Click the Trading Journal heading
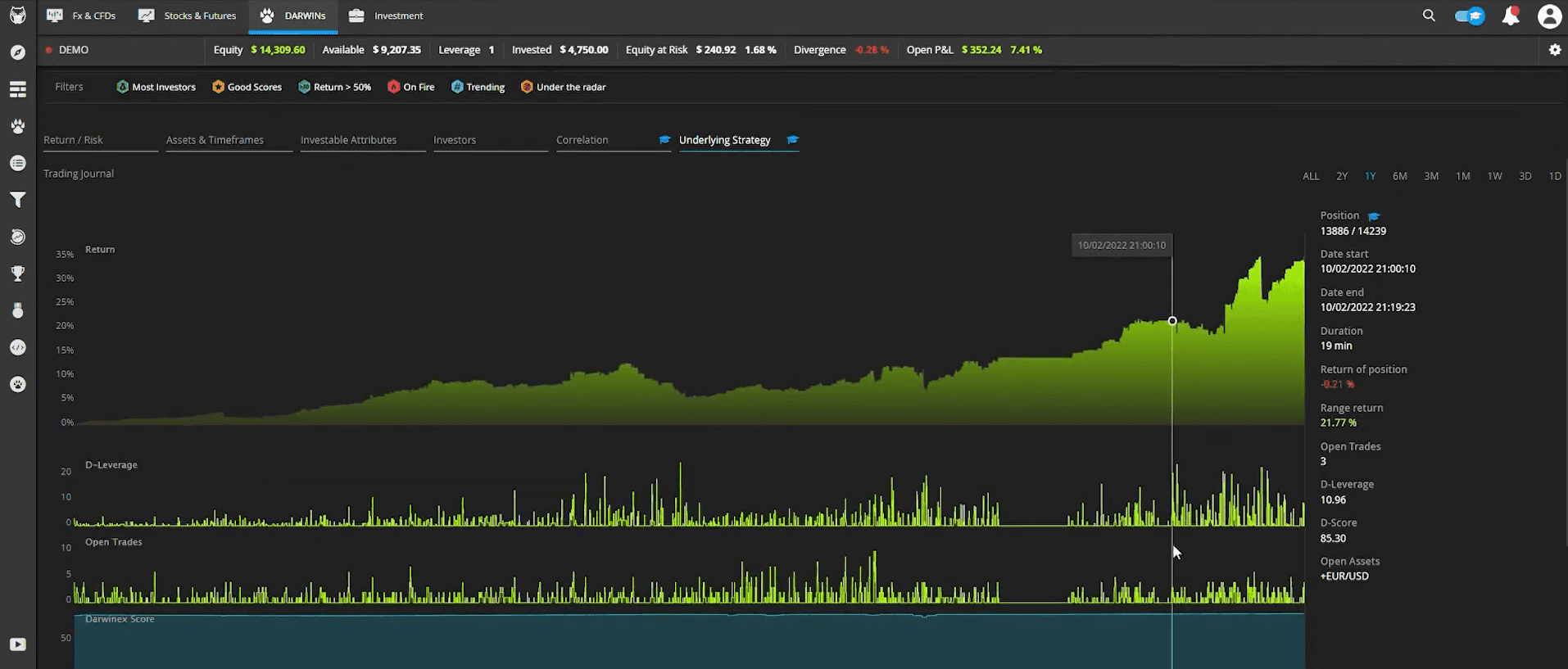This screenshot has width=1568, height=669. [x=79, y=174]
